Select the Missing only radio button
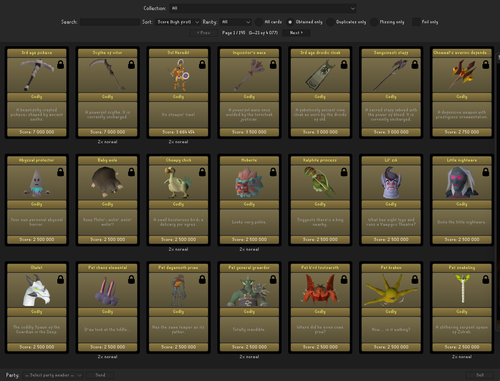 pos(374,22)
